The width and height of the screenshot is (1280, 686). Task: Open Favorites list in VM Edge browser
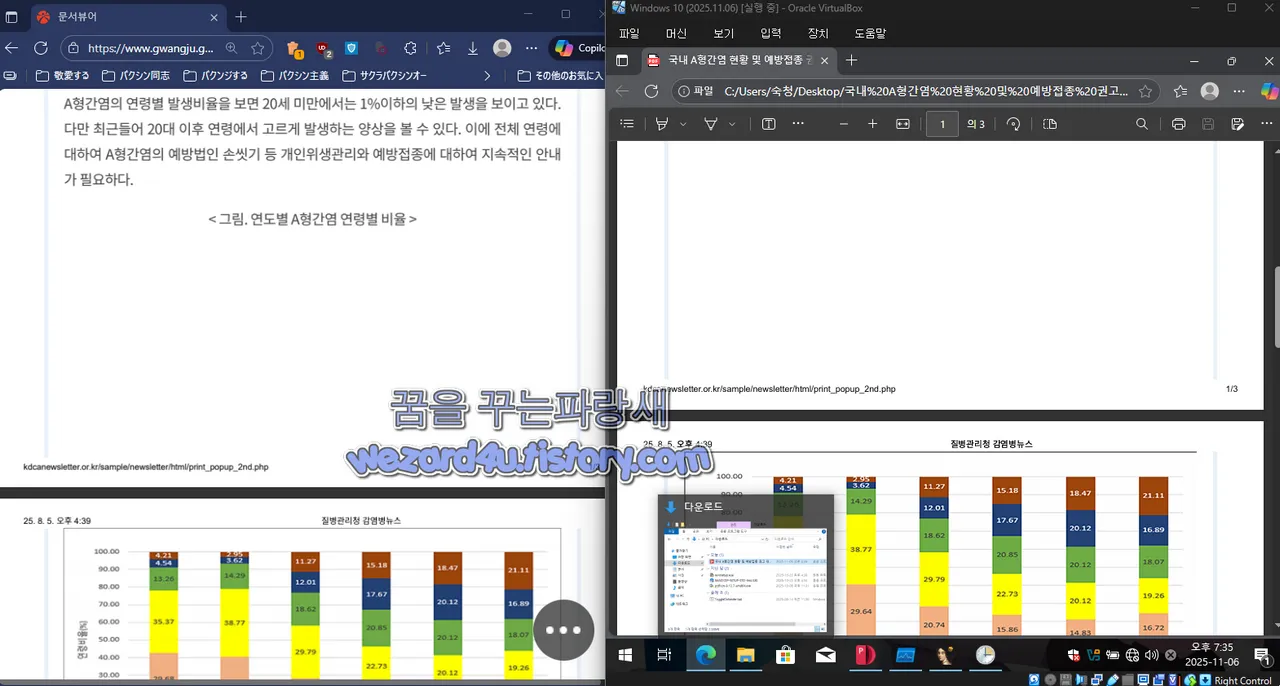click(x=1181, y=91)
